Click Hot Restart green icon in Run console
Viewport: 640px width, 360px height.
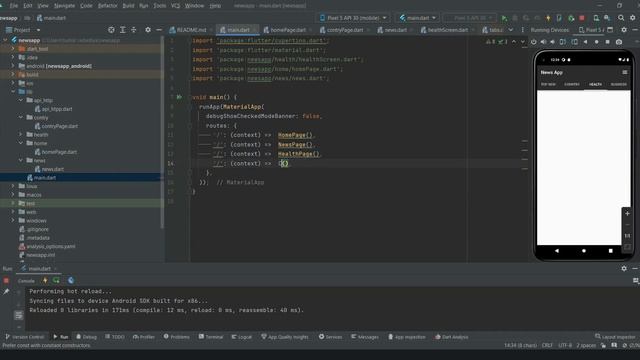(x=56, y=280)
